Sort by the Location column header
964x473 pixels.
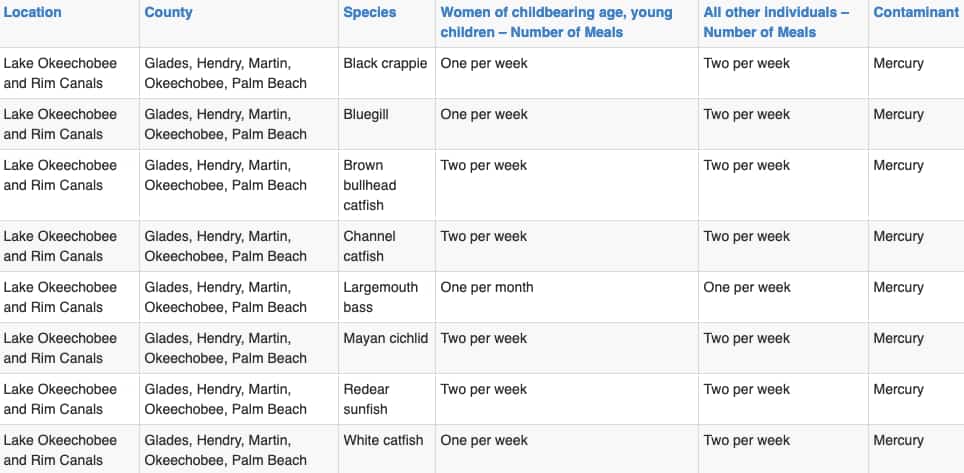[x=33, y=12]
